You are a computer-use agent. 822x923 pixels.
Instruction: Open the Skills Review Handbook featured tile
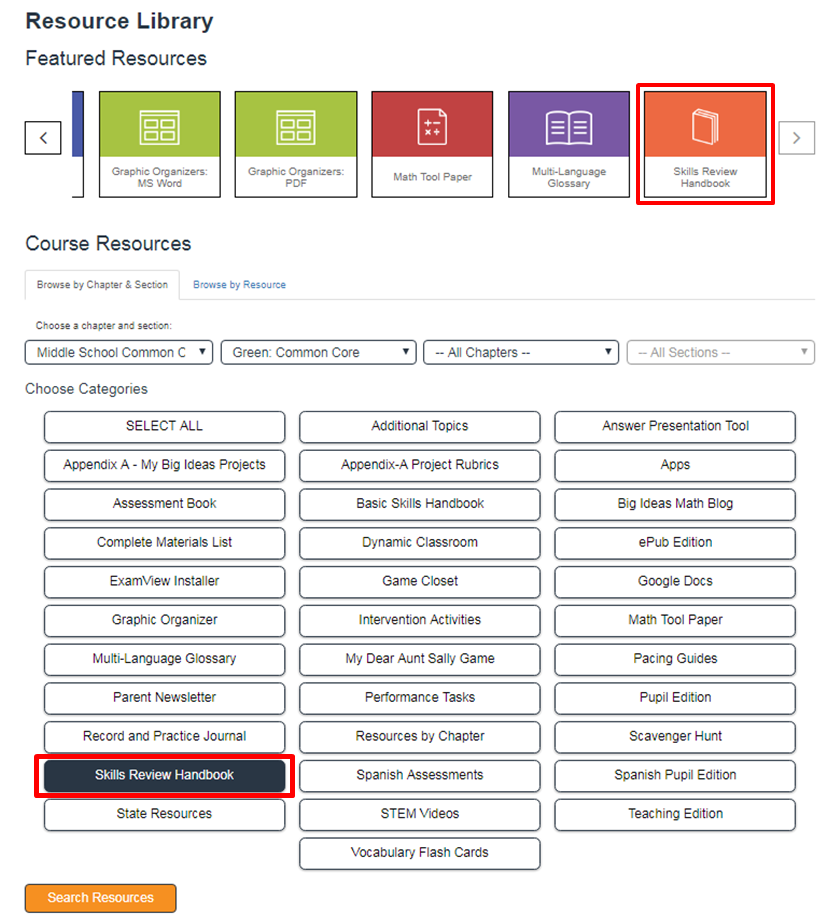pos(705,144)
